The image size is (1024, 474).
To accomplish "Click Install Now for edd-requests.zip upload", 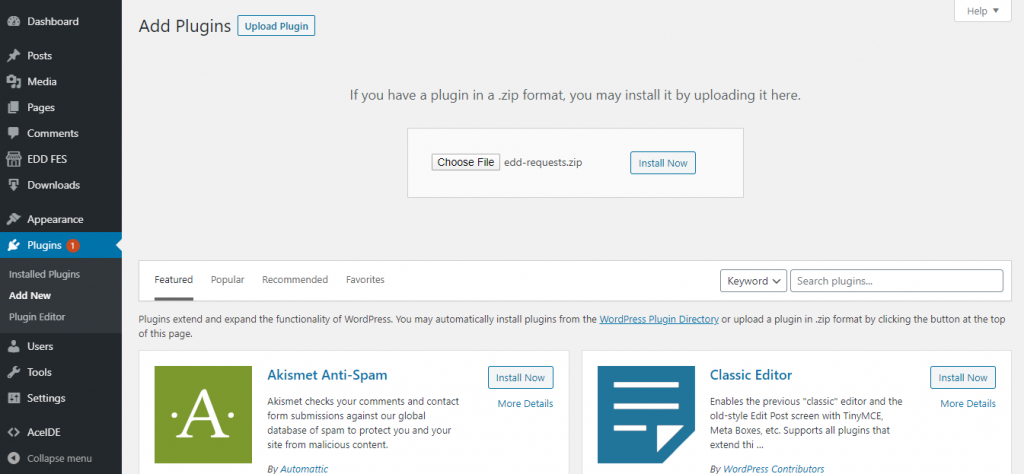I will point(663,163).
